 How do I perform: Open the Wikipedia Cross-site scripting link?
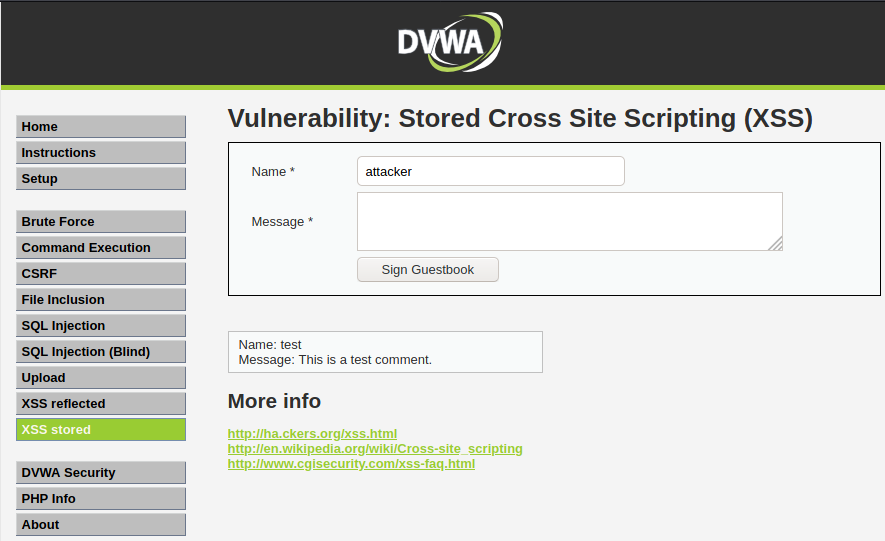(375, 448)
